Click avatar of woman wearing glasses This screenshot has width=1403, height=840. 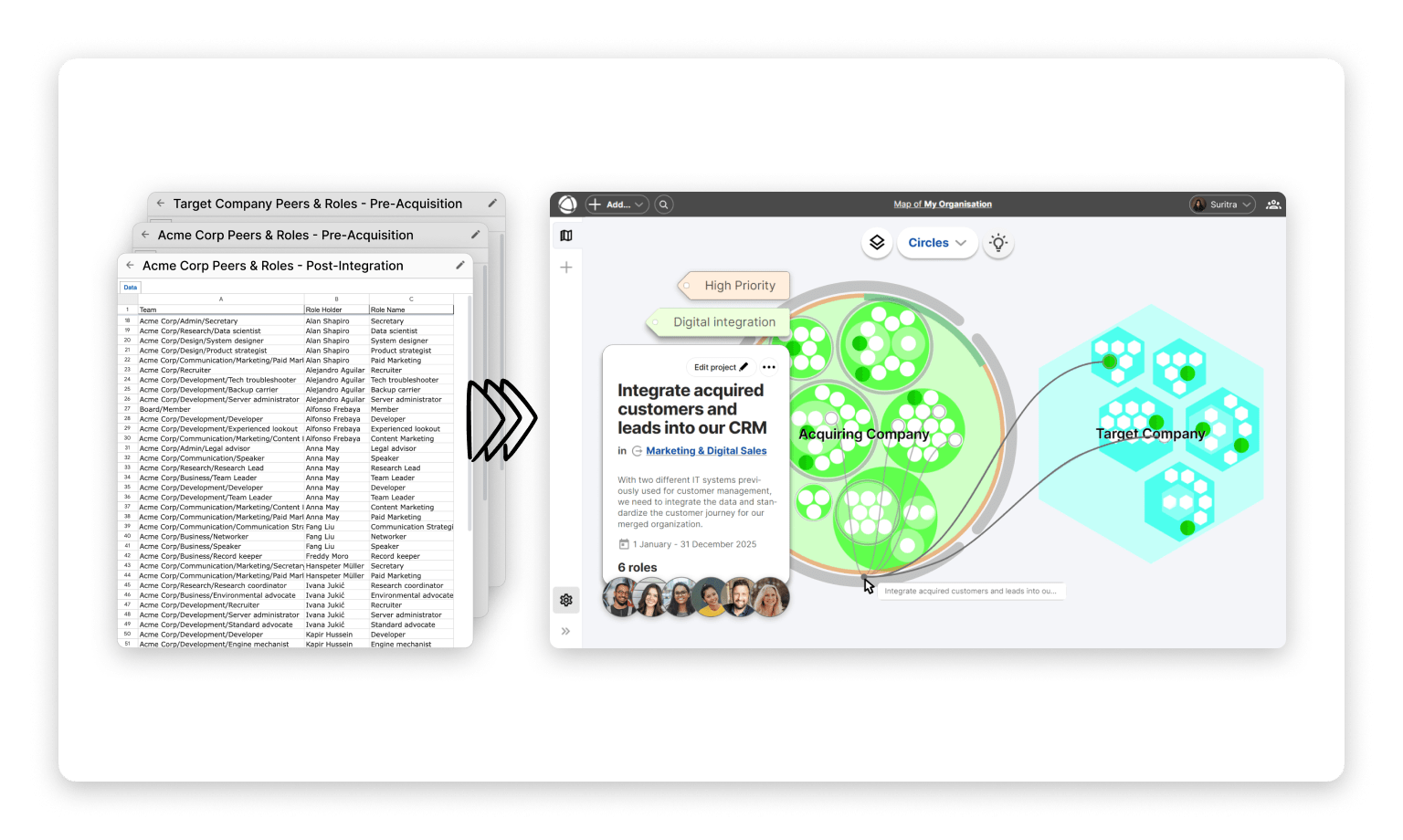click(680, 598)
